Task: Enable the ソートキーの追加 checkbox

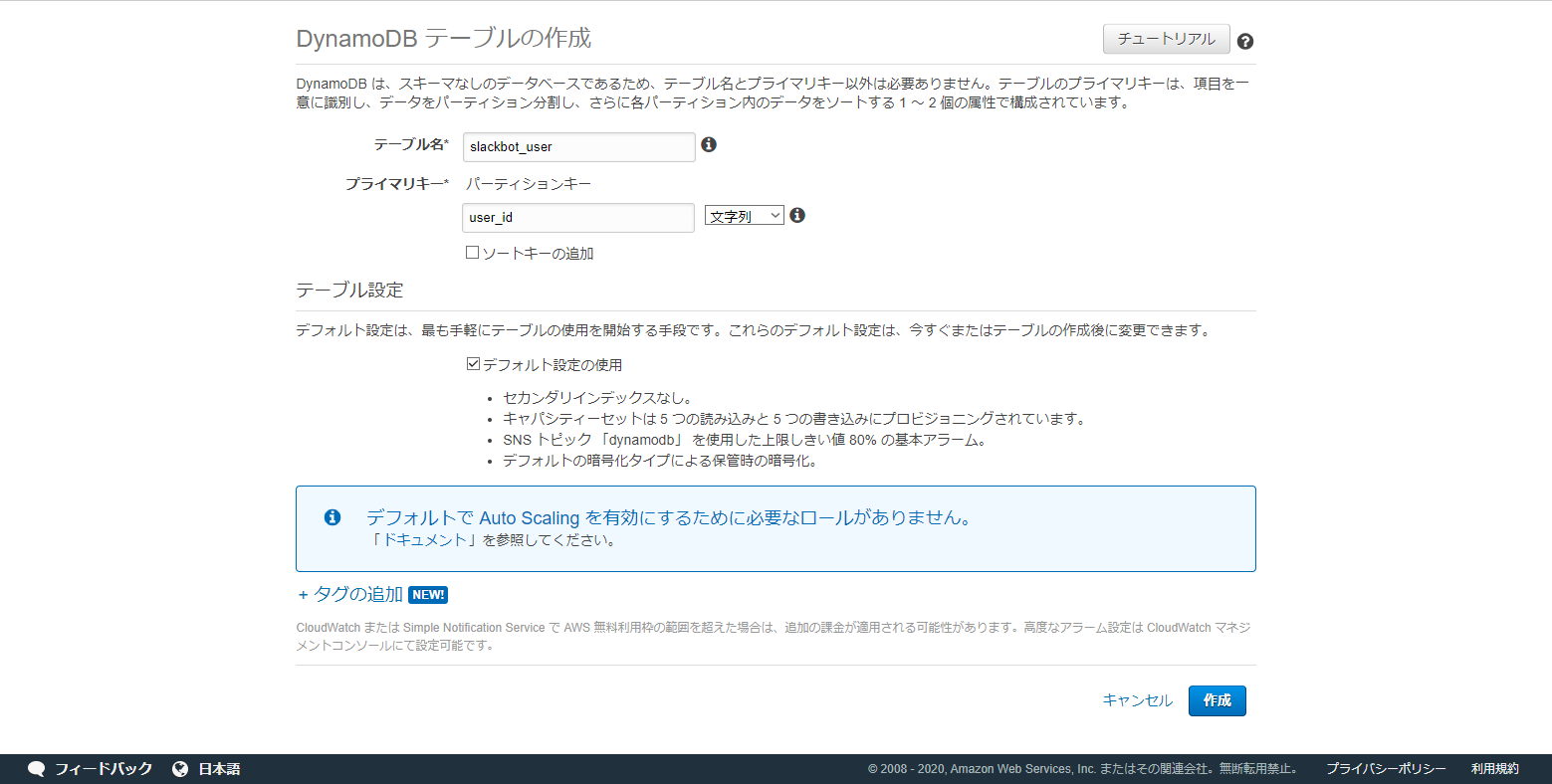Action: (x=473, y=253)
